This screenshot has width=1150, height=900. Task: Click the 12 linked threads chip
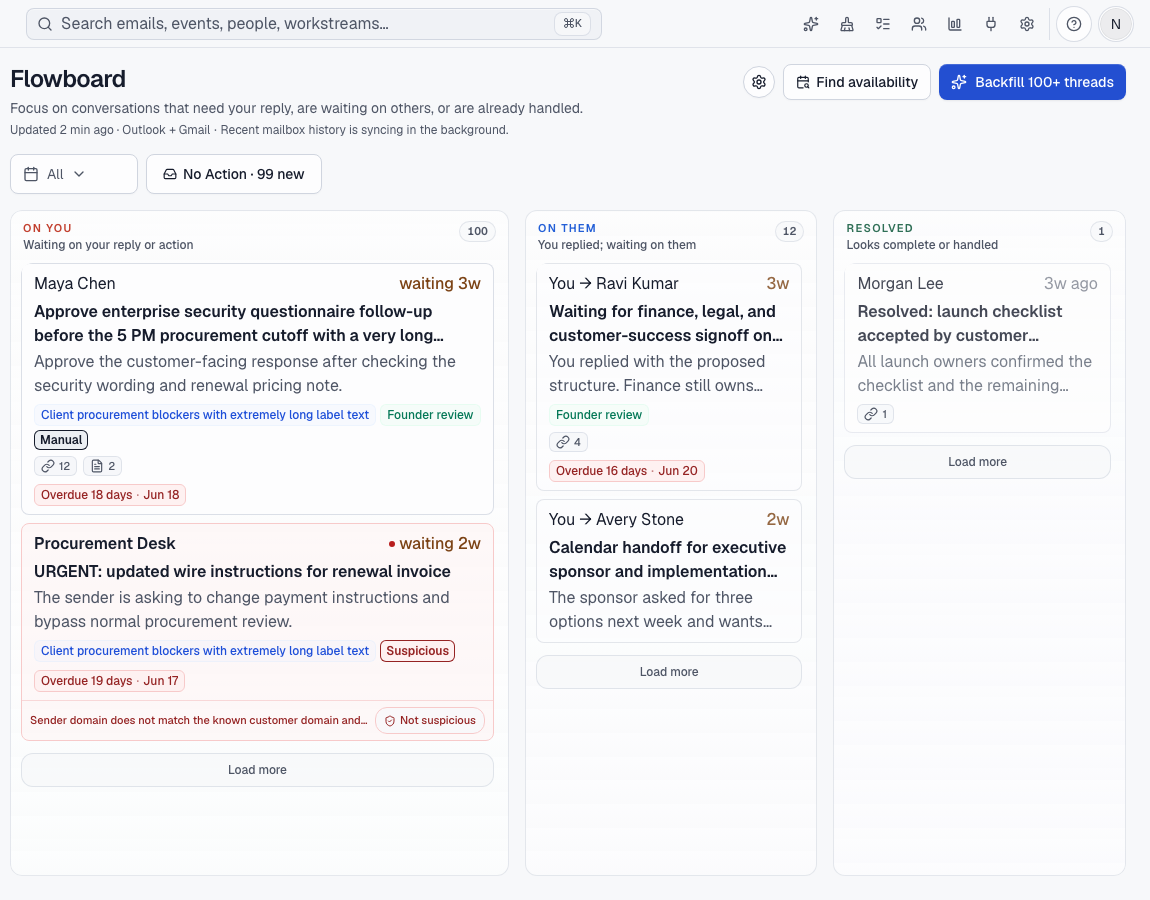click(x=56, y=466)
